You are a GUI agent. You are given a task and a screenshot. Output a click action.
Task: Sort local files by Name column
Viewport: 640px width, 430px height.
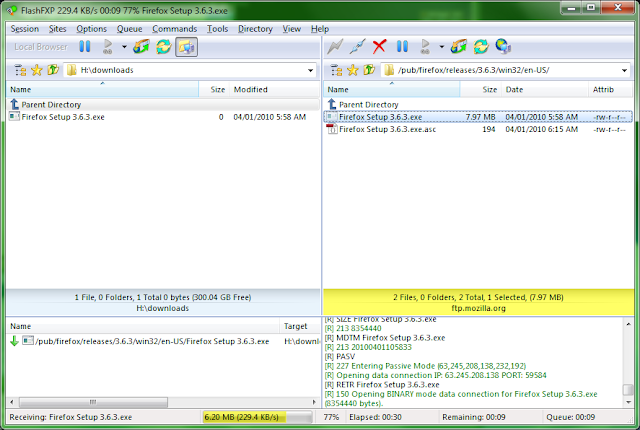click(102, 89)
